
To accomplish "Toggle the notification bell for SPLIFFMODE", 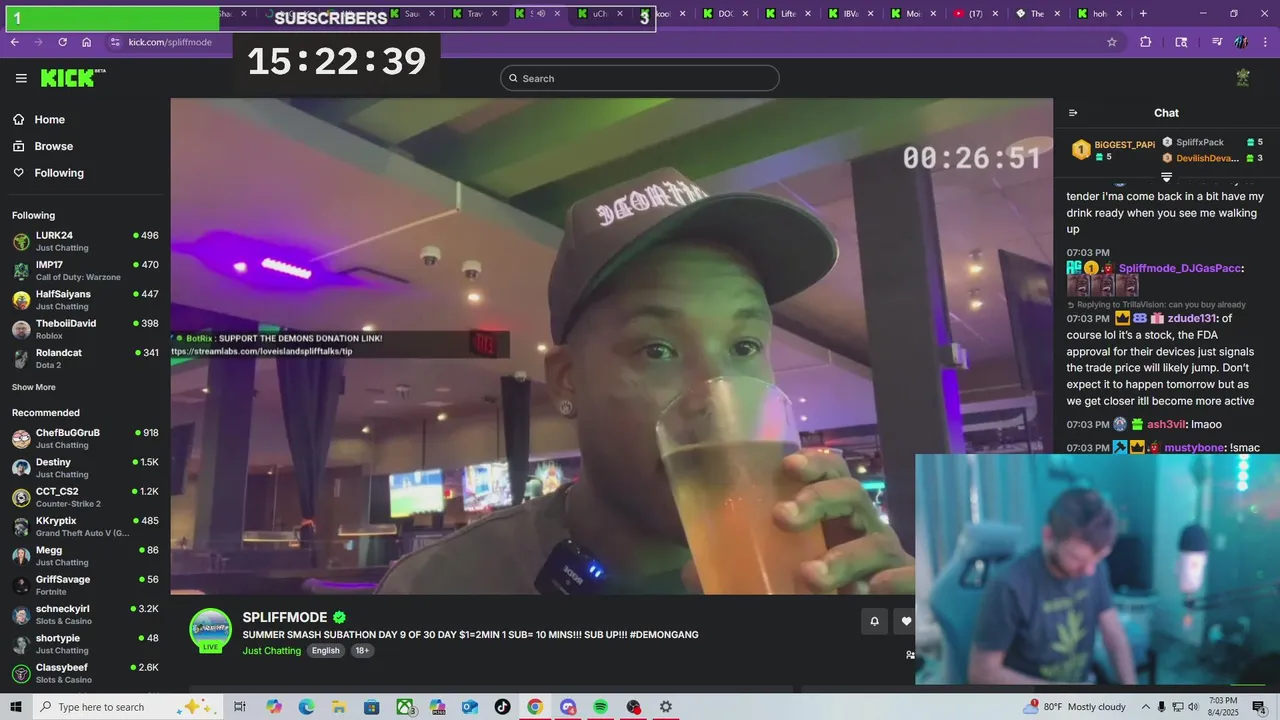I will (874, 621).
